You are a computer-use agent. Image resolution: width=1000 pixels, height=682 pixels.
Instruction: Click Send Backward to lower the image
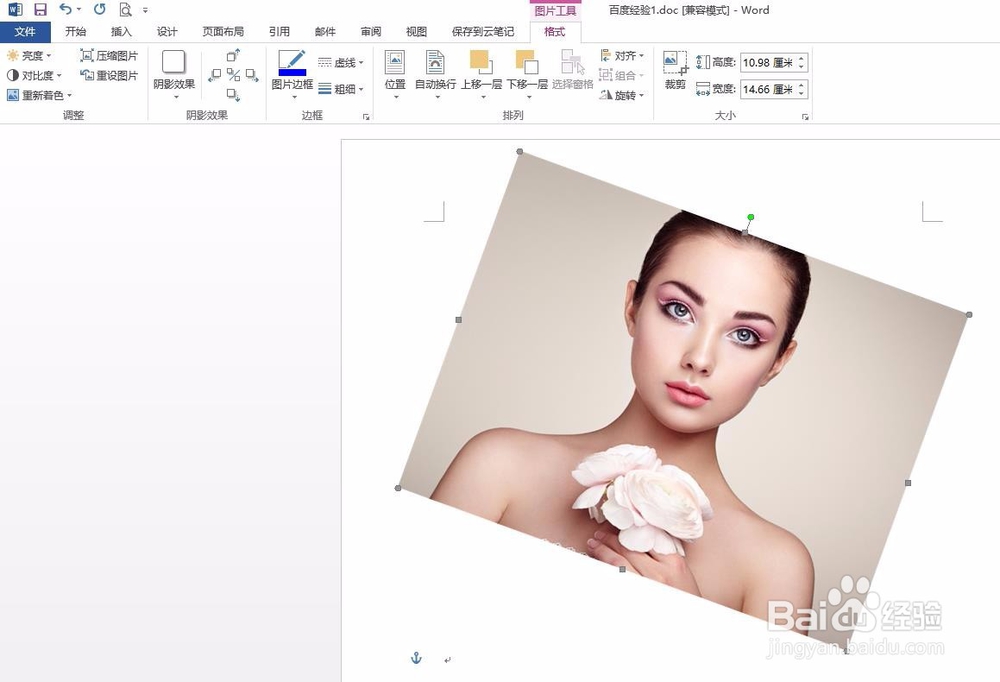coord(527,70)
